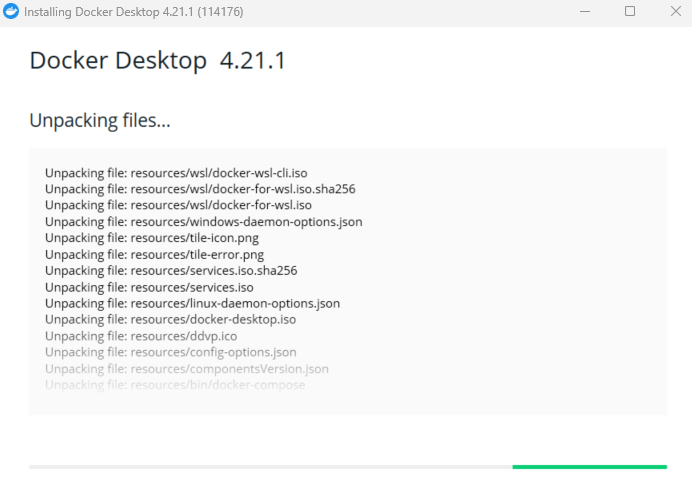The height and width of the screenshot is (478, 692).
Task: Maximize the Docker installer window
Action: (630, 11)
